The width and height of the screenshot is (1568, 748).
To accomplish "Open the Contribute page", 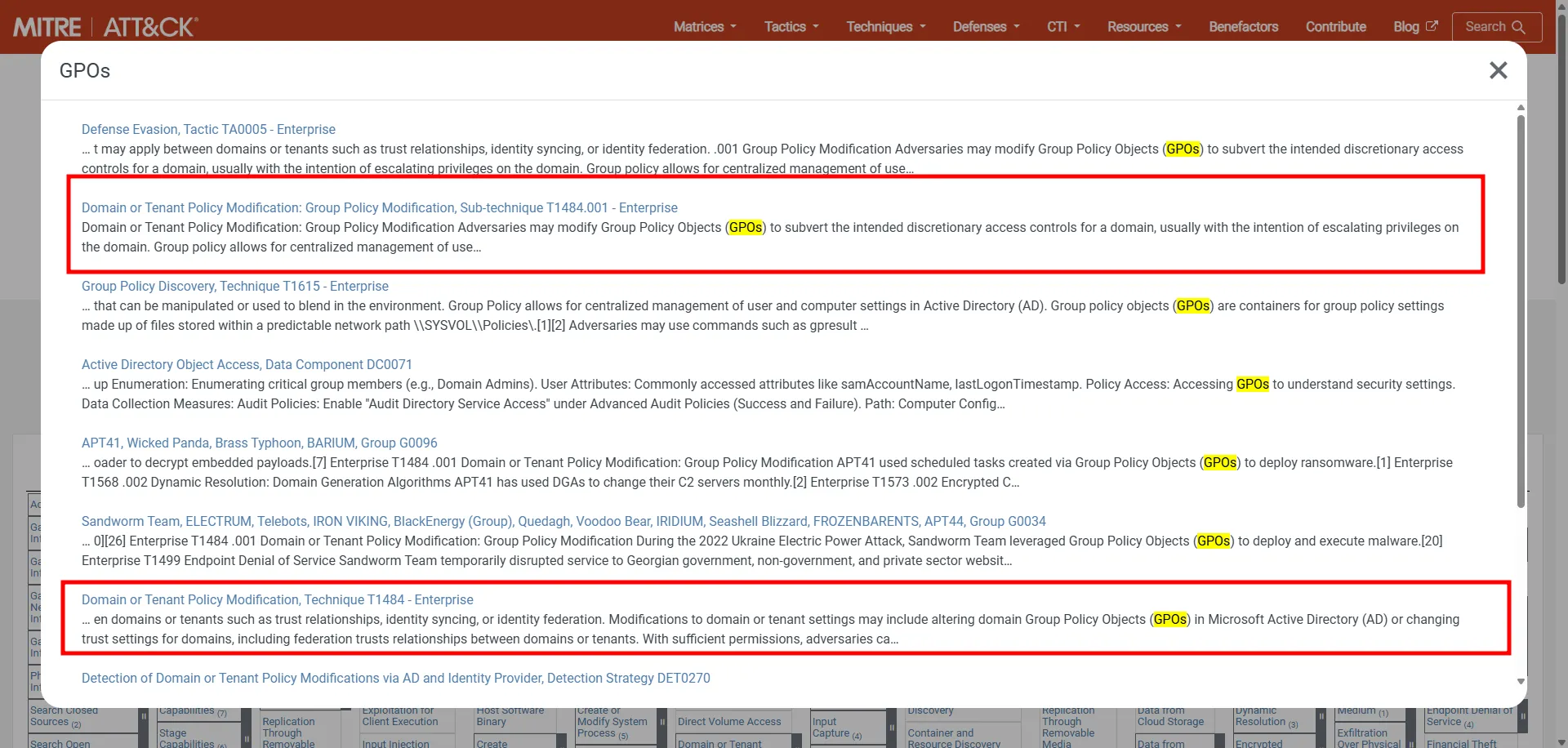I will coord(1335,27).
